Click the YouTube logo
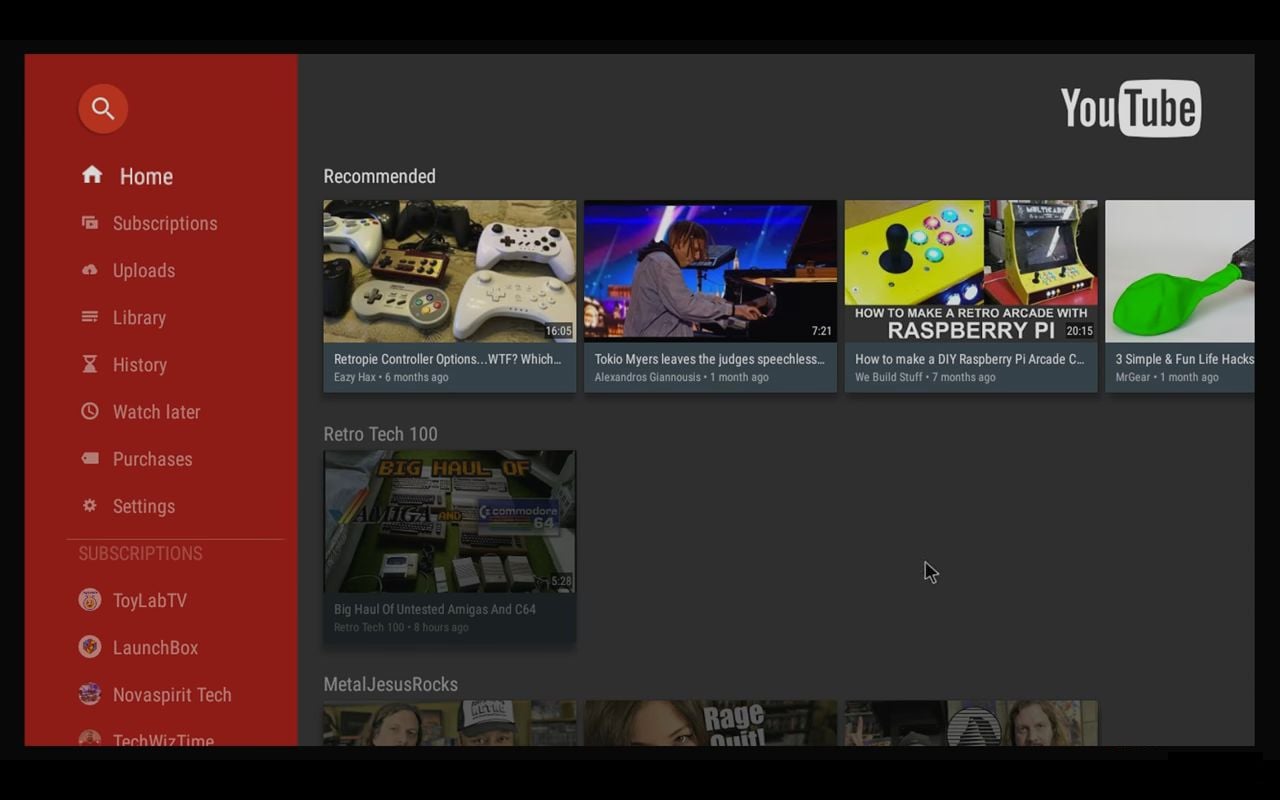The image size is (1280, 800). (x=1130, y=108)
